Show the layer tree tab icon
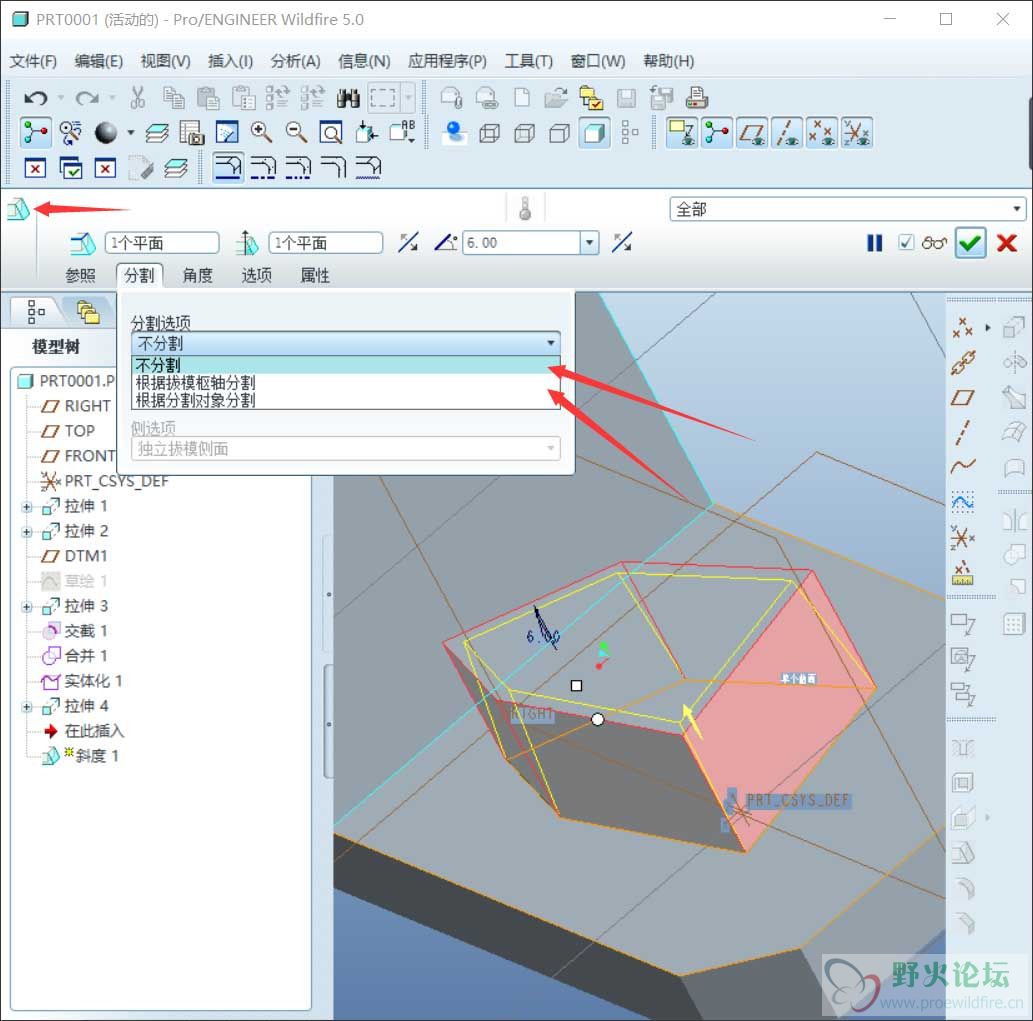 88,312
